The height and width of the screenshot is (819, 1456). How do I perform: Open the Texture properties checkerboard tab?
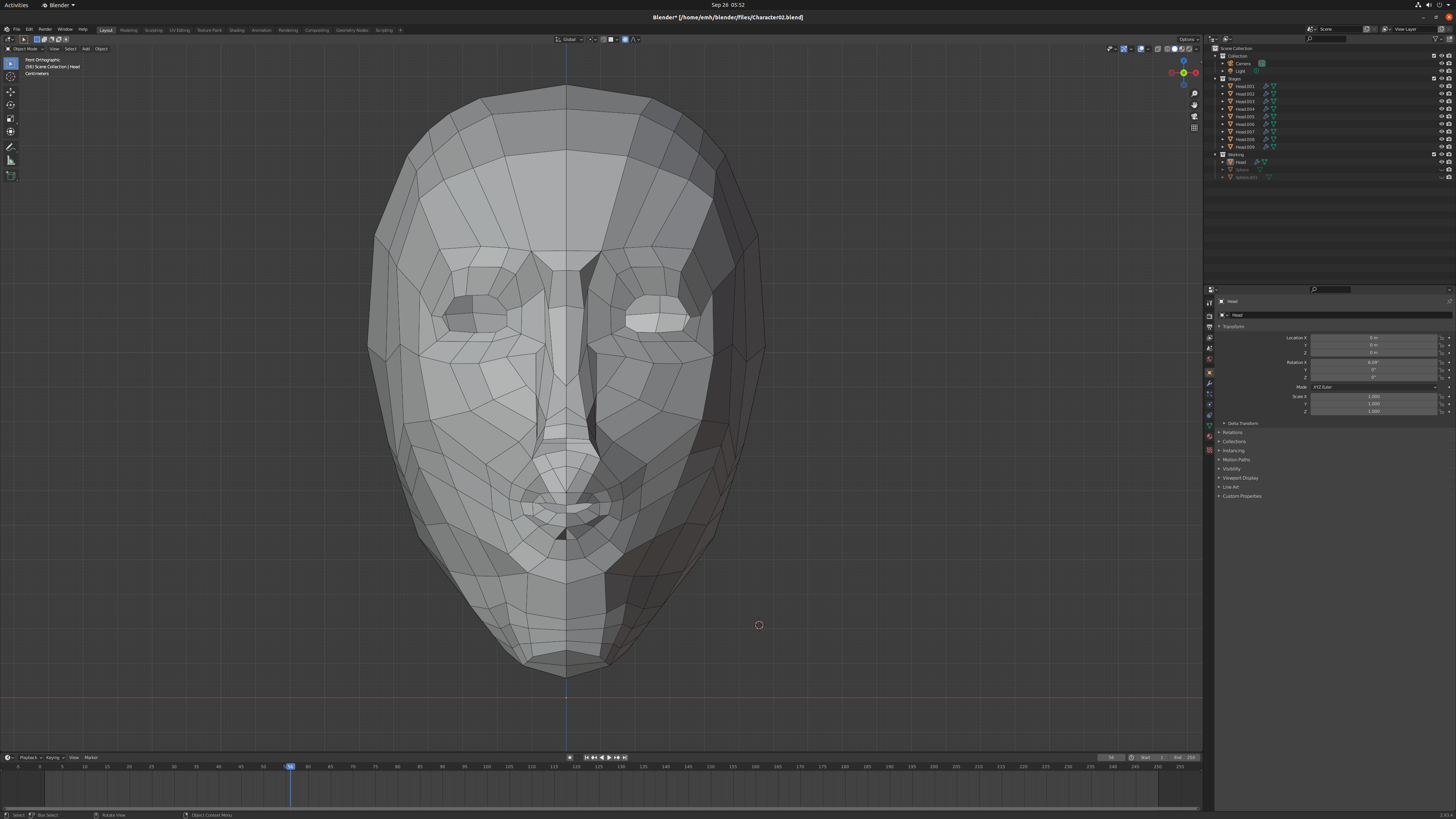coord(1210,450)
